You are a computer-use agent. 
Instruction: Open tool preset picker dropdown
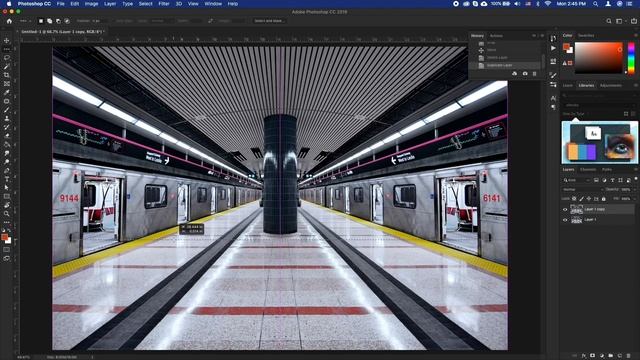tap(24, 21)
